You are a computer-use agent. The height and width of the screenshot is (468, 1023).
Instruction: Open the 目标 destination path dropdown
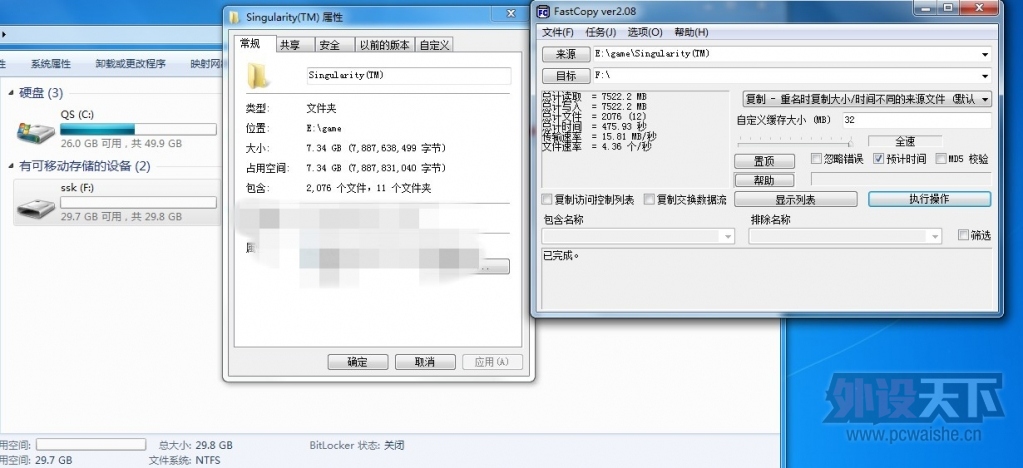[985, 76]
